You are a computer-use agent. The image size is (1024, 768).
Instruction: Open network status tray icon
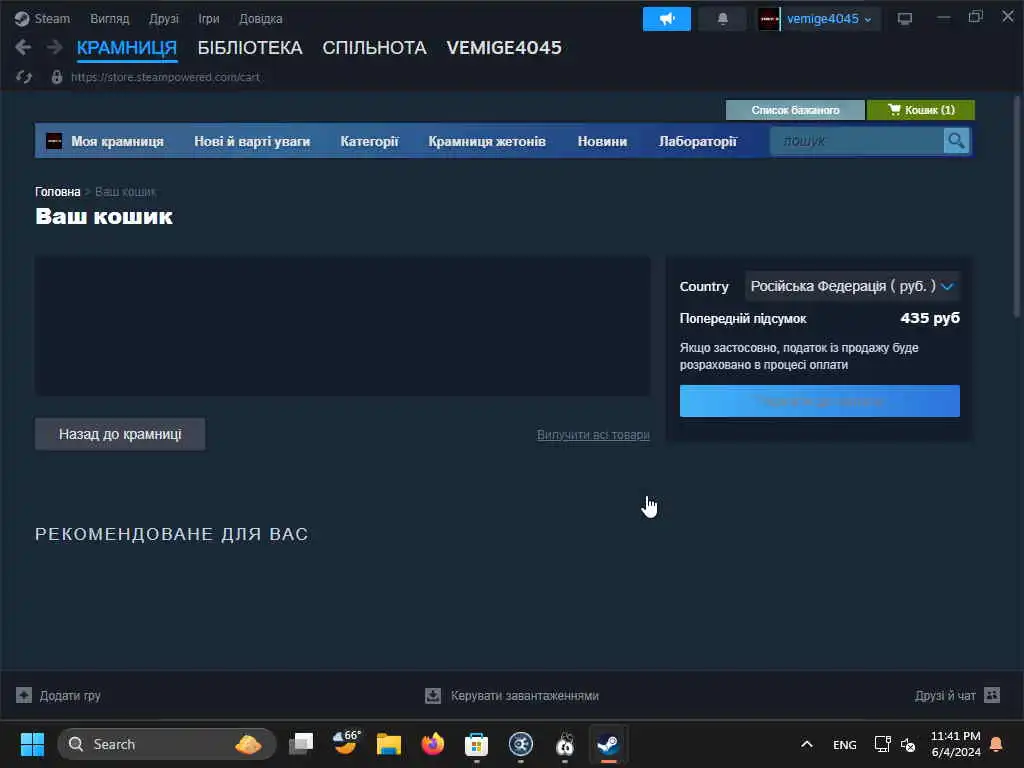click(882, 744)
